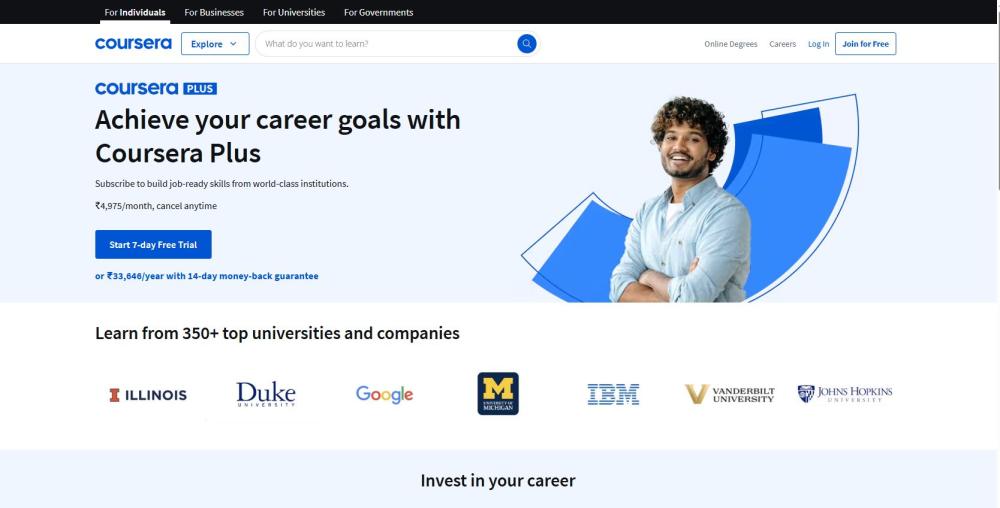
Task: Open the For Governments tab
Action: pos(378,12)
